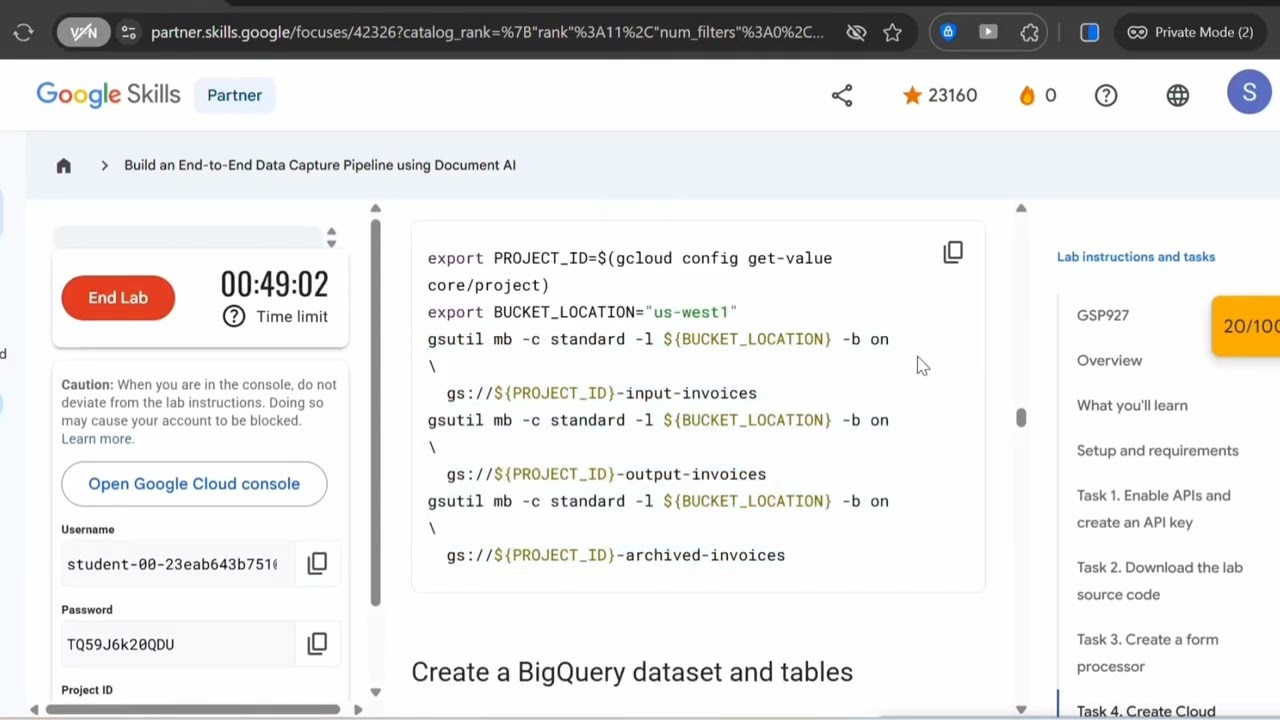Click horizontal scrollbar right arrow

click(x=357, y=710)
